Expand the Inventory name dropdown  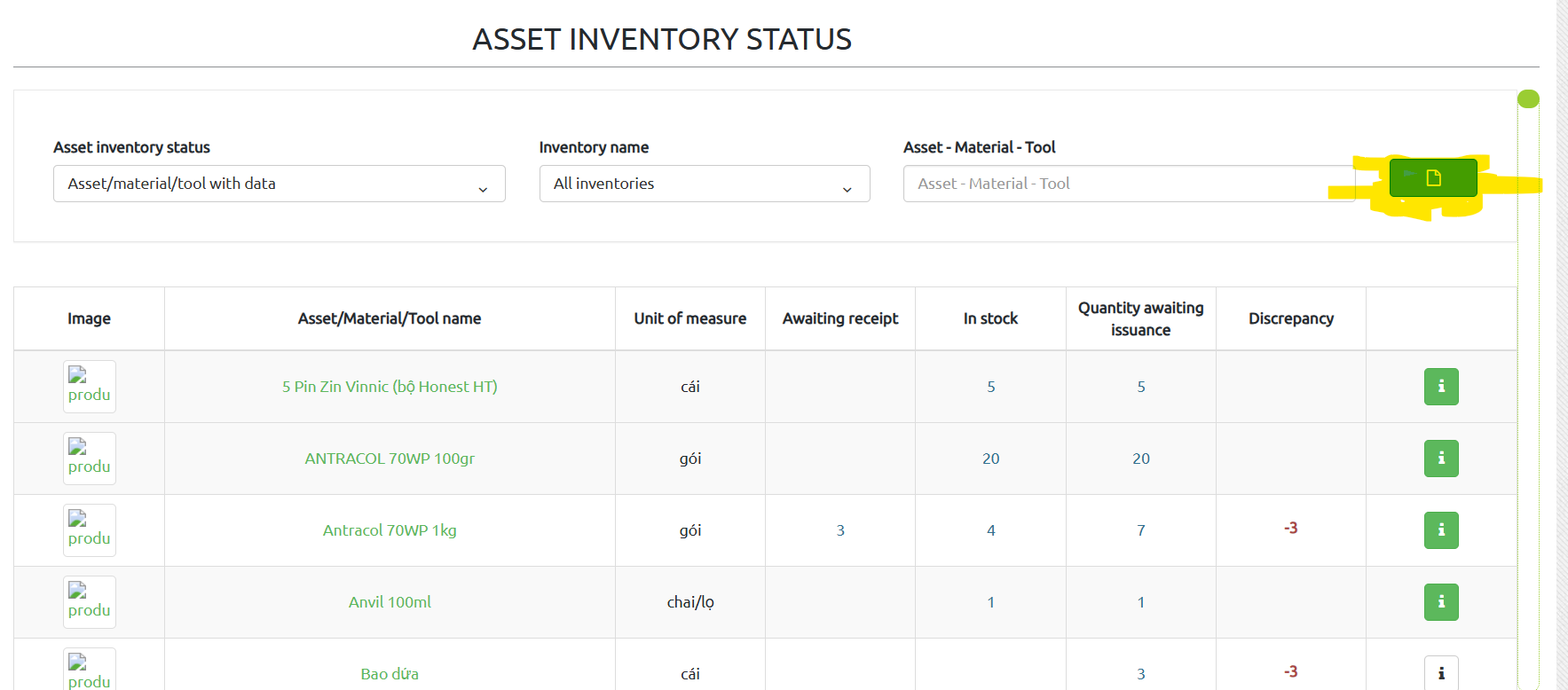[x=704, y=184]
